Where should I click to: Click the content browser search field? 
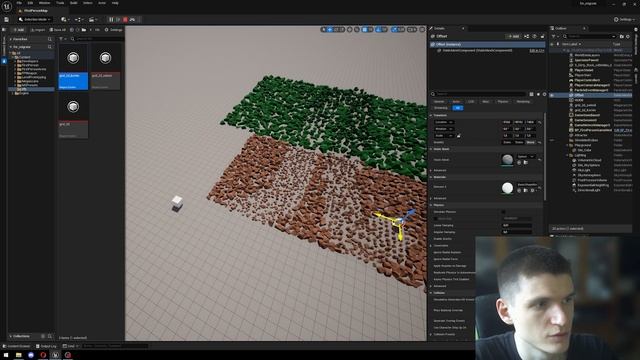tap(99, 39)
